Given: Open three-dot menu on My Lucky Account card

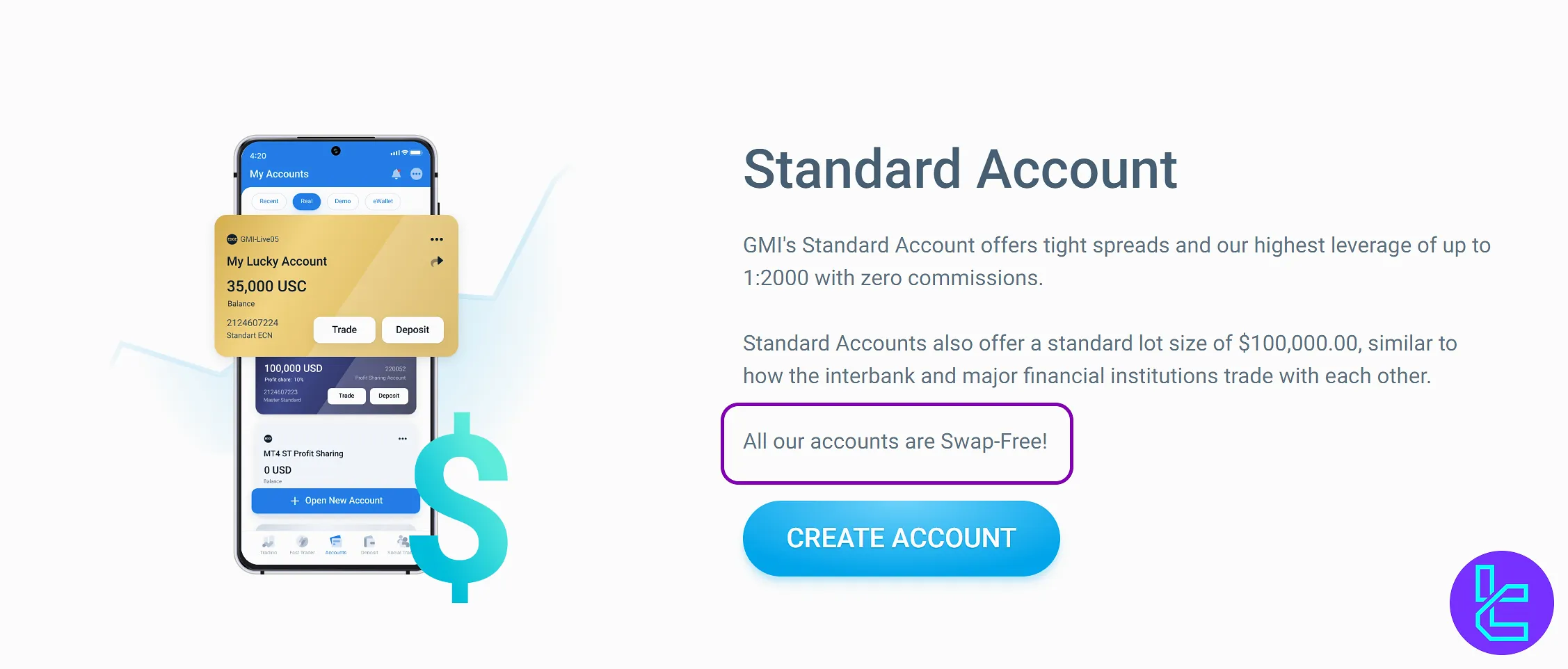Looking at the screenshot, I should (x=436, y=239).
